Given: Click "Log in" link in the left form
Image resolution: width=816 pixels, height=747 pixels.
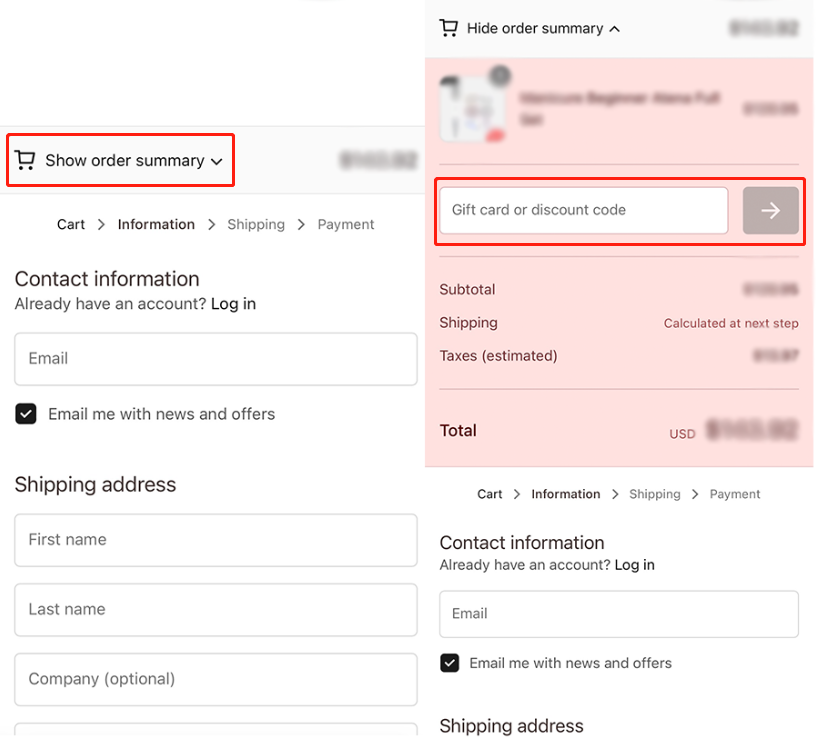Looking at the screenshot, I should tap(233, 303).
